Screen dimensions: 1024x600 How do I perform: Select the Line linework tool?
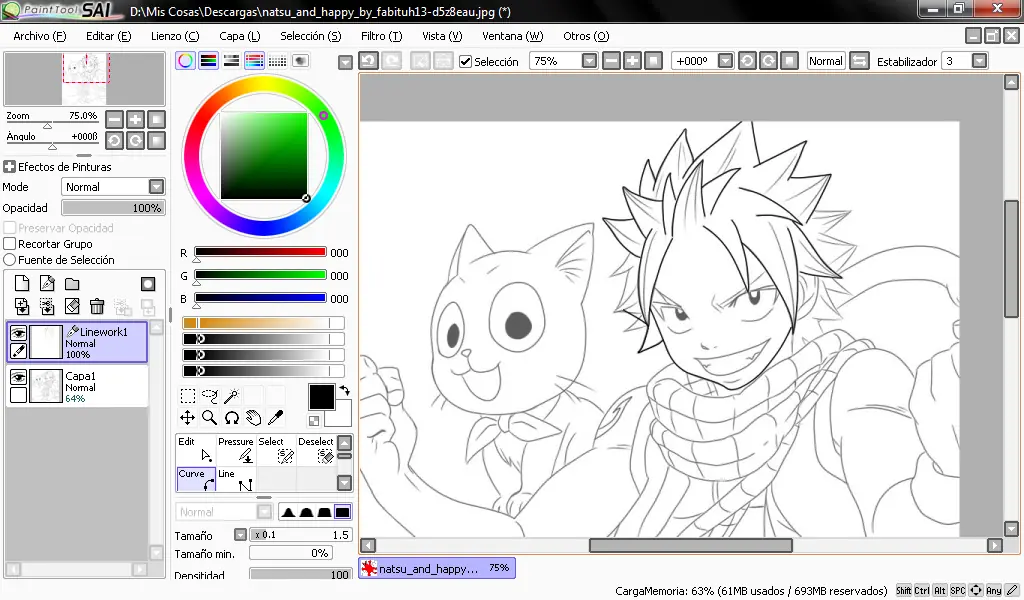pos(236,479)
